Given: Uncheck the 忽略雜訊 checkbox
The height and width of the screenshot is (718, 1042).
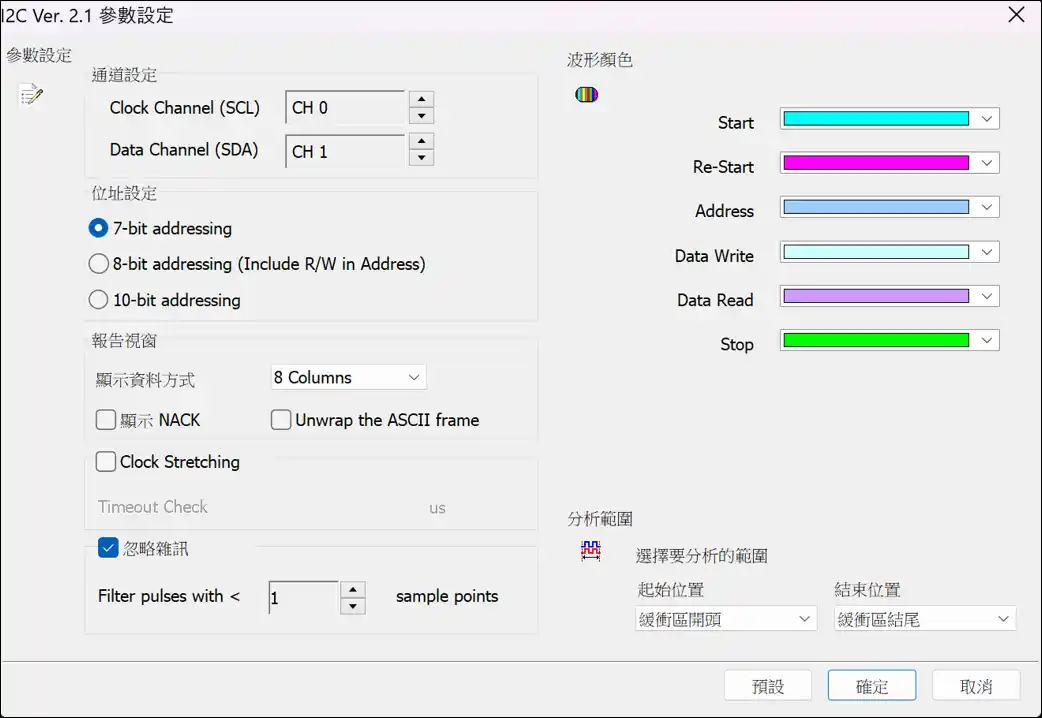Looking at the screenshot, I should click(x=109, y=548).
